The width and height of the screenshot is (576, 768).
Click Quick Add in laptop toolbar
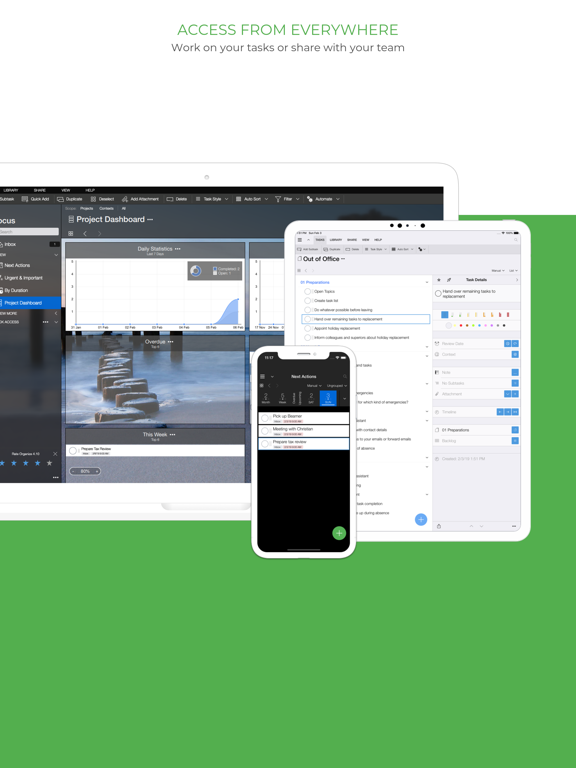click(35, 199)
